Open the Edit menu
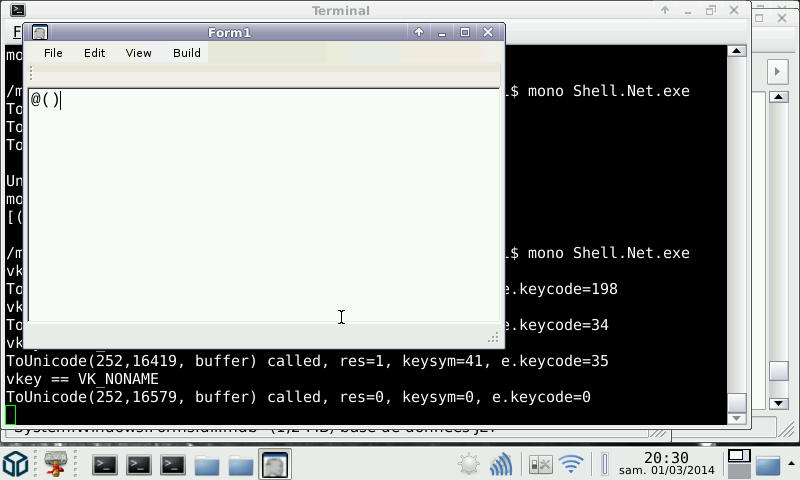This screenshot has height=480, width=800. tap(94, 53)
